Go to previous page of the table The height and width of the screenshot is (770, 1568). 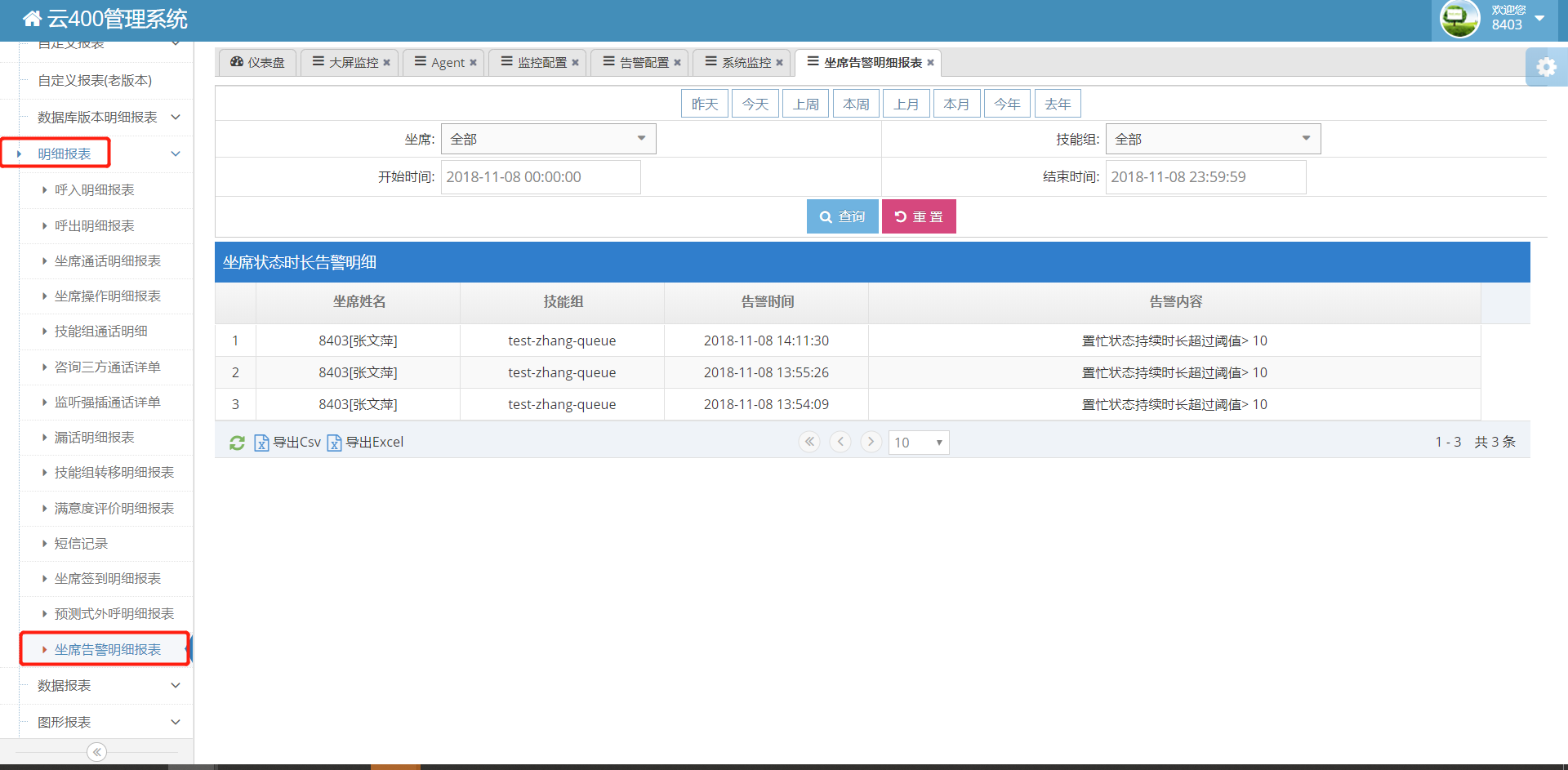click(840, 442)
